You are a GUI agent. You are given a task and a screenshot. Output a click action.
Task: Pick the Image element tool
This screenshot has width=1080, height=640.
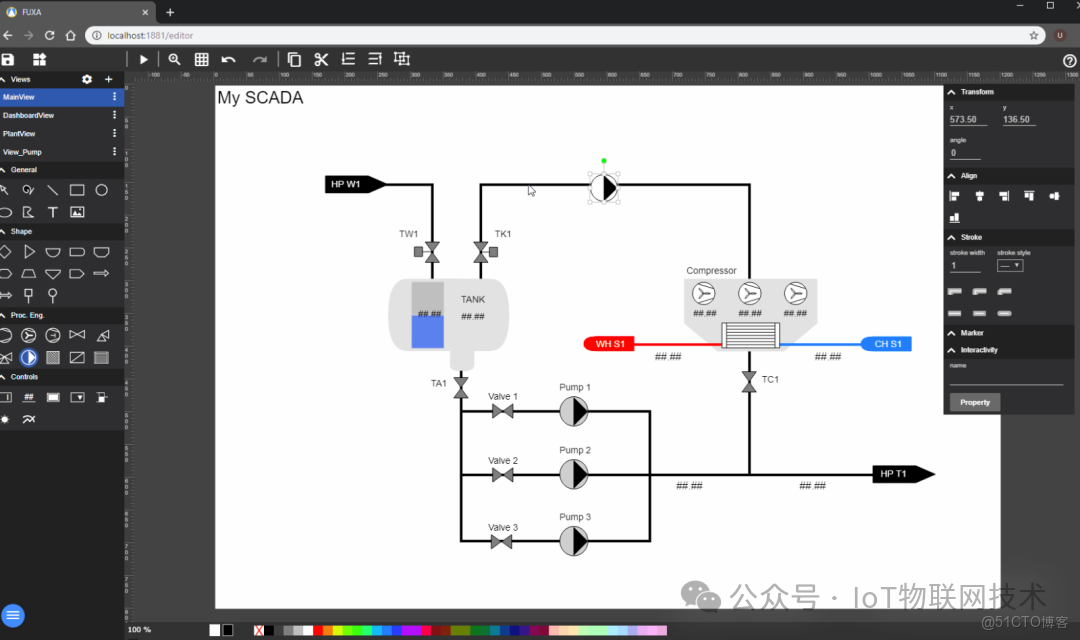77,211
